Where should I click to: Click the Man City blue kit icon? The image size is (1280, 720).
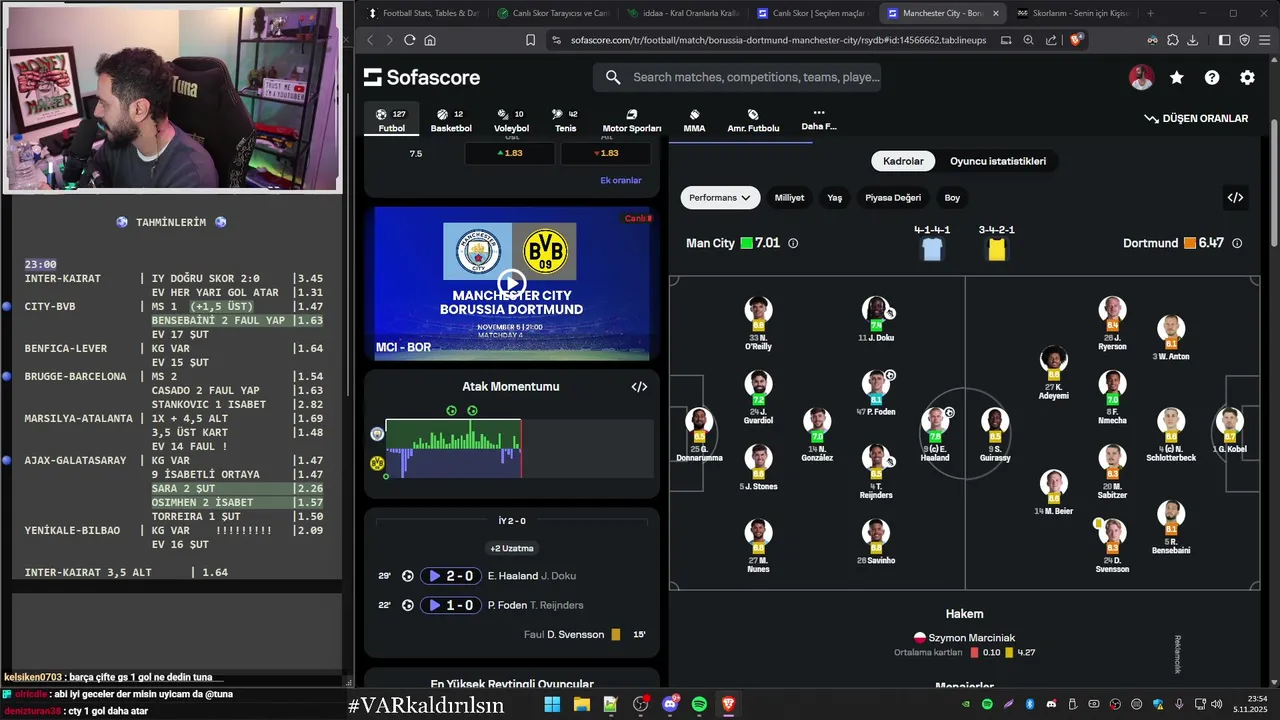(932, 250)
